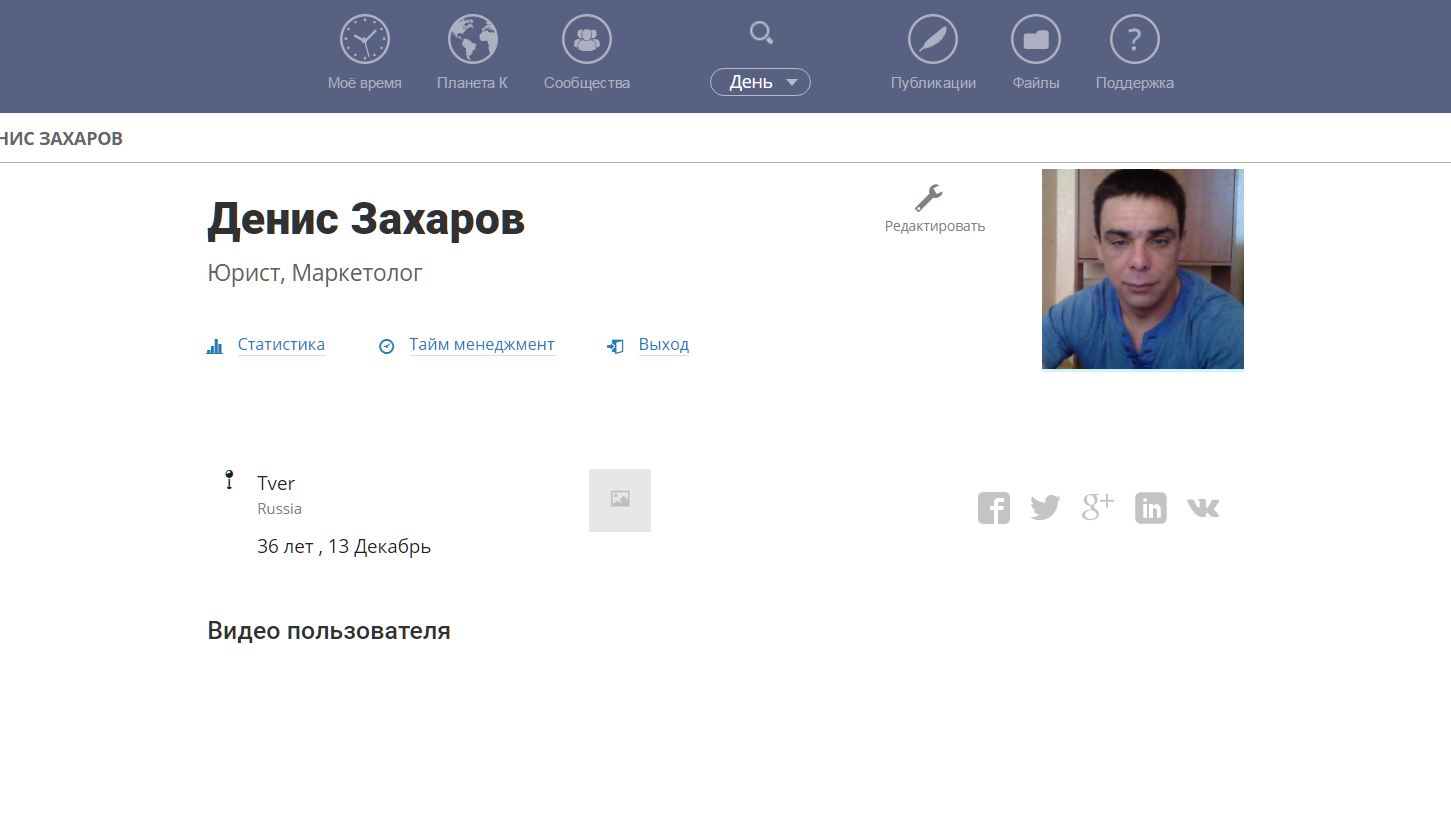Screen dimensions: 1451x822
Task: Open the Google Plus share icon
Action: [1098, 507]
